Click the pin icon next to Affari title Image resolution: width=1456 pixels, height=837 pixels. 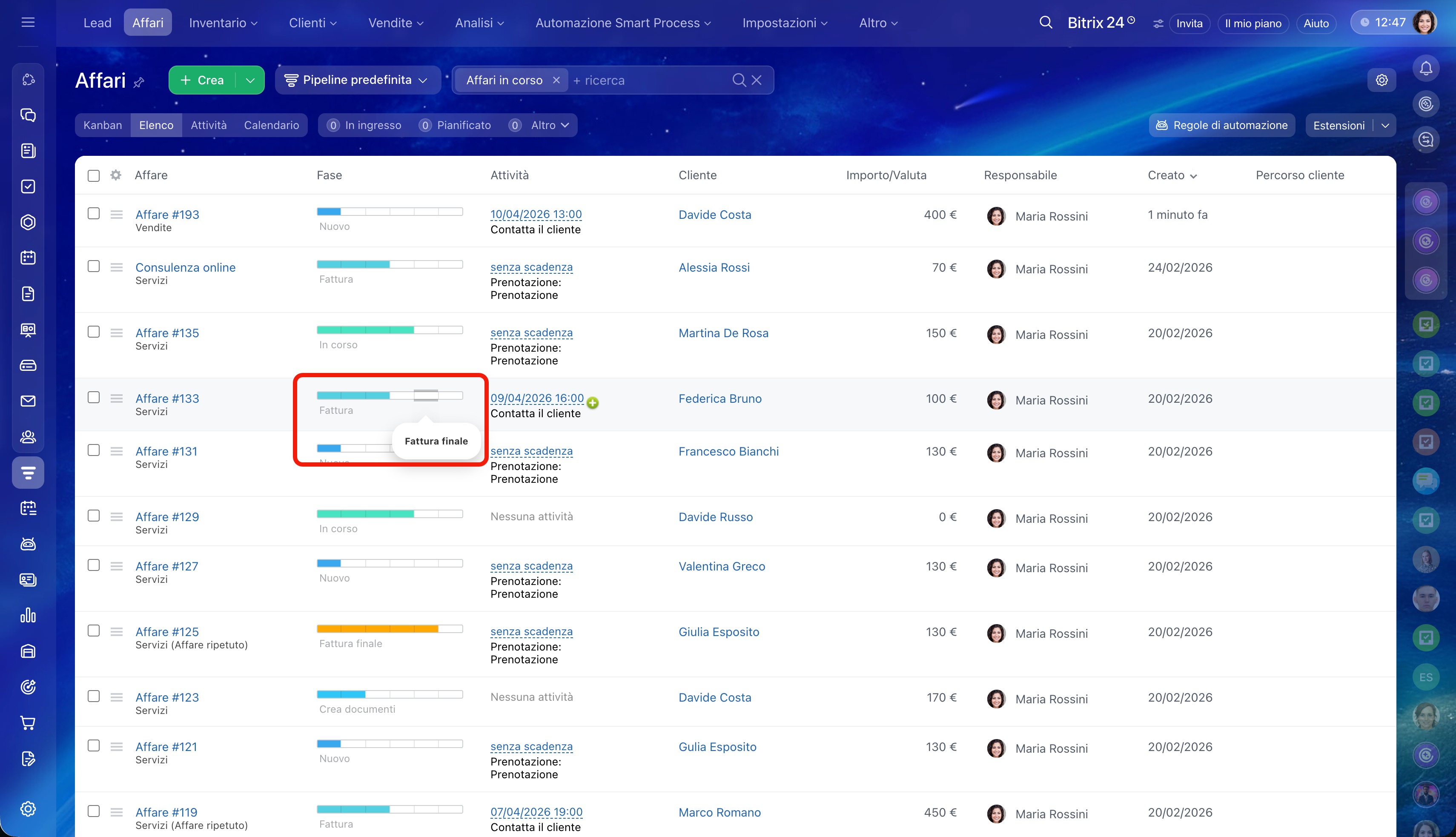pos(138,83)
